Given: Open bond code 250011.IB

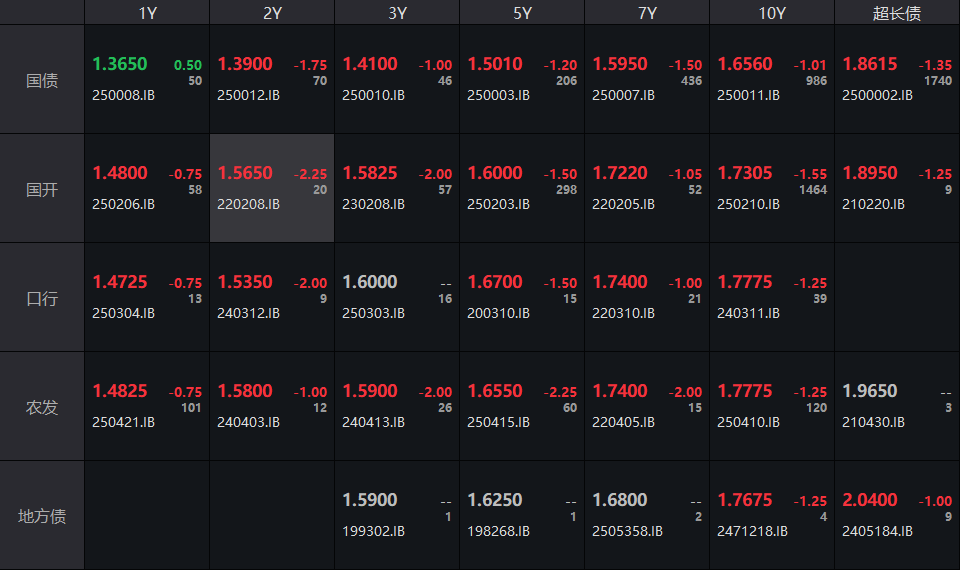Looking at the screenshot, I should pos(748,96).
